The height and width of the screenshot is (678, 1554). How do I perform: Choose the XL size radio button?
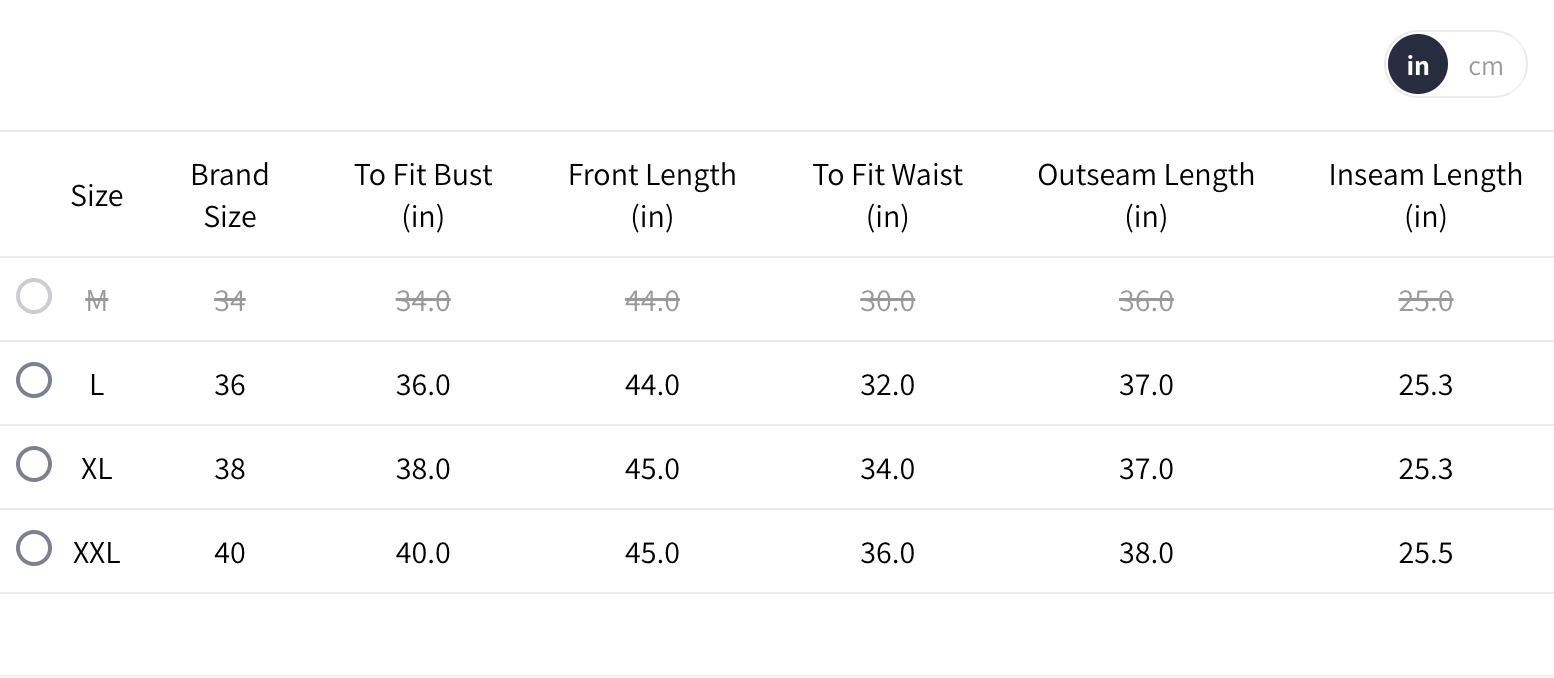[x=34, y=464]
